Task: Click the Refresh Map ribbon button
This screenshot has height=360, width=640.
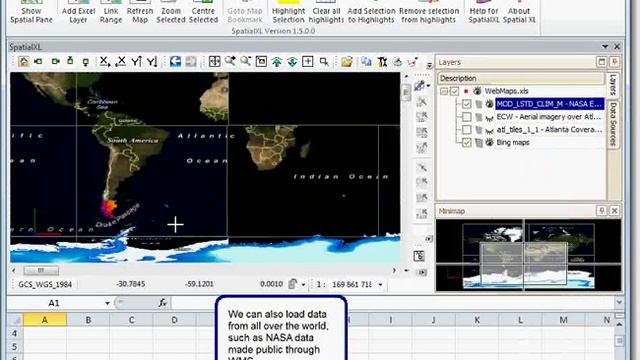Action: coord(140,13)
